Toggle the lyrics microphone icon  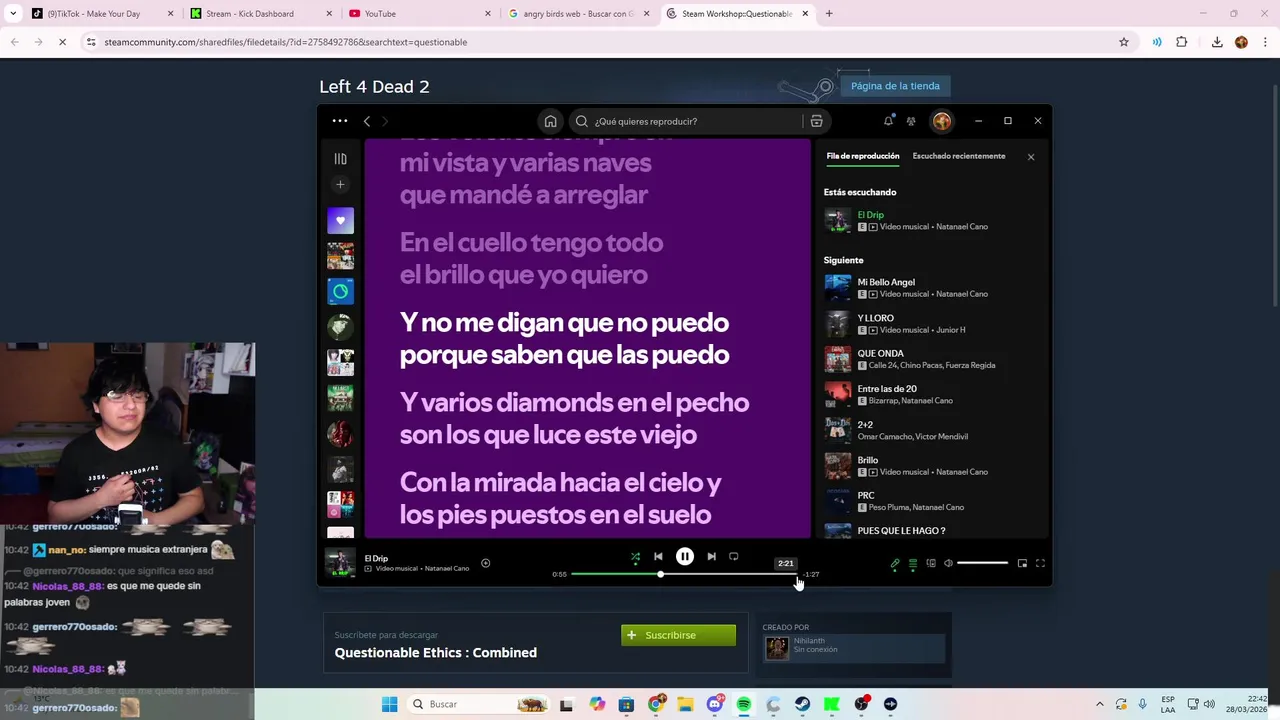click(895, 563)
